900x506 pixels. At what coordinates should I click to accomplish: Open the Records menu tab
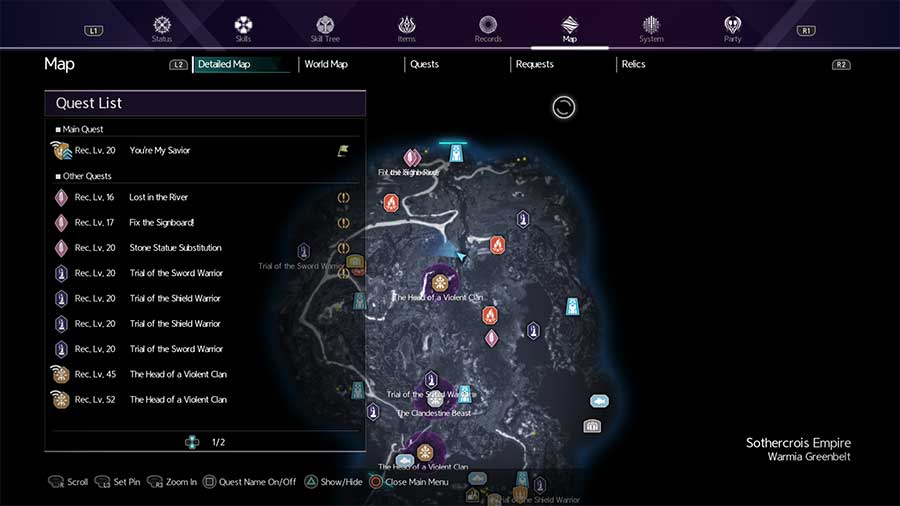(x=488, y=29)
